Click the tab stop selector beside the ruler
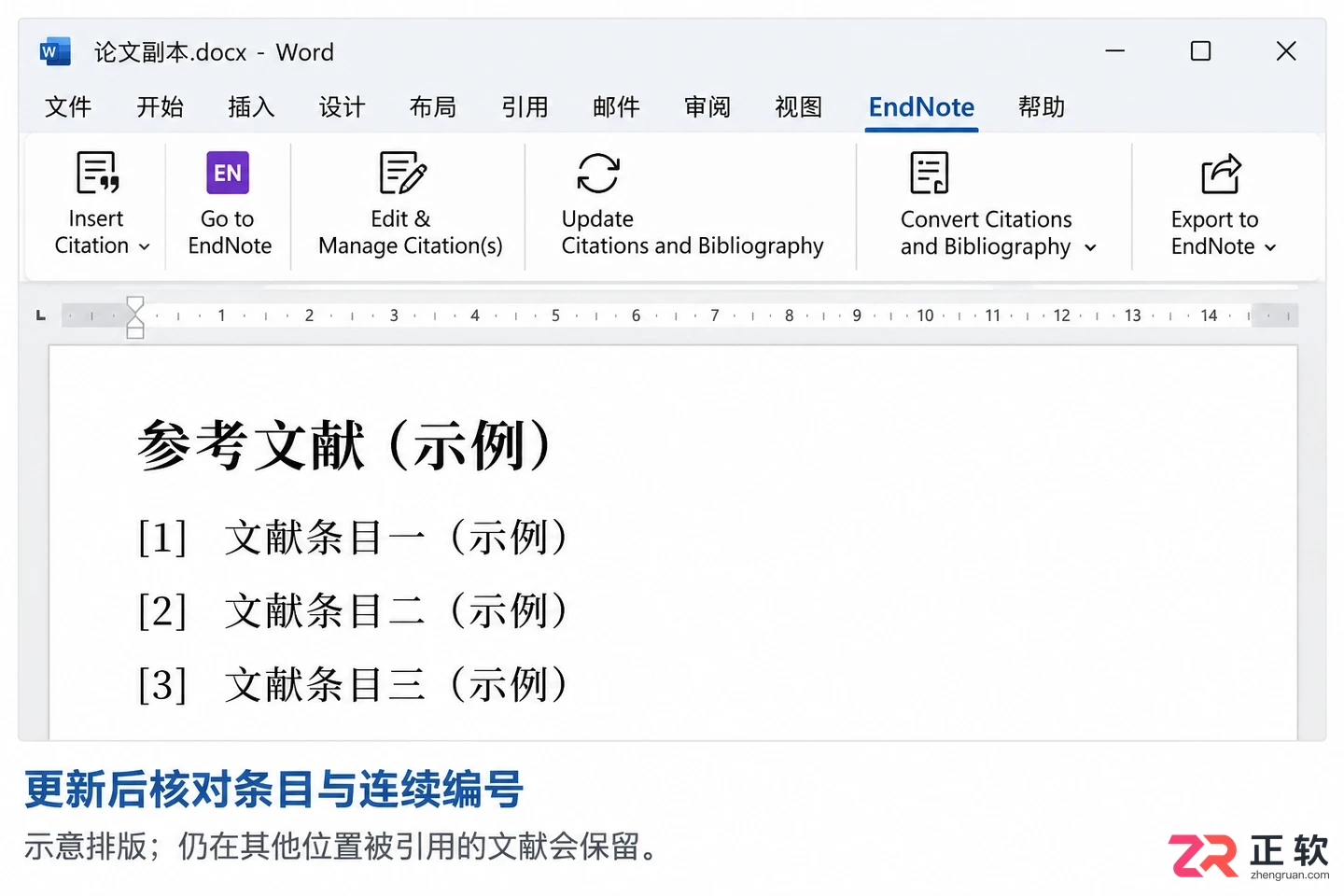 tap(40, 315)
